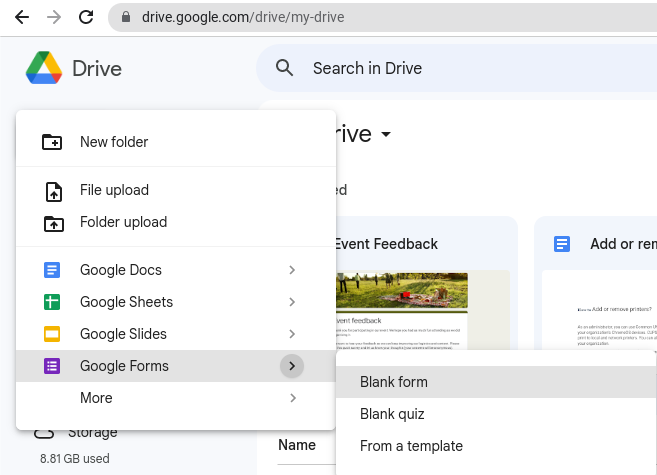Expand the Google Slides submenu arrow
Viewport: 657px width, 475px height.
(x=292, y=334)
